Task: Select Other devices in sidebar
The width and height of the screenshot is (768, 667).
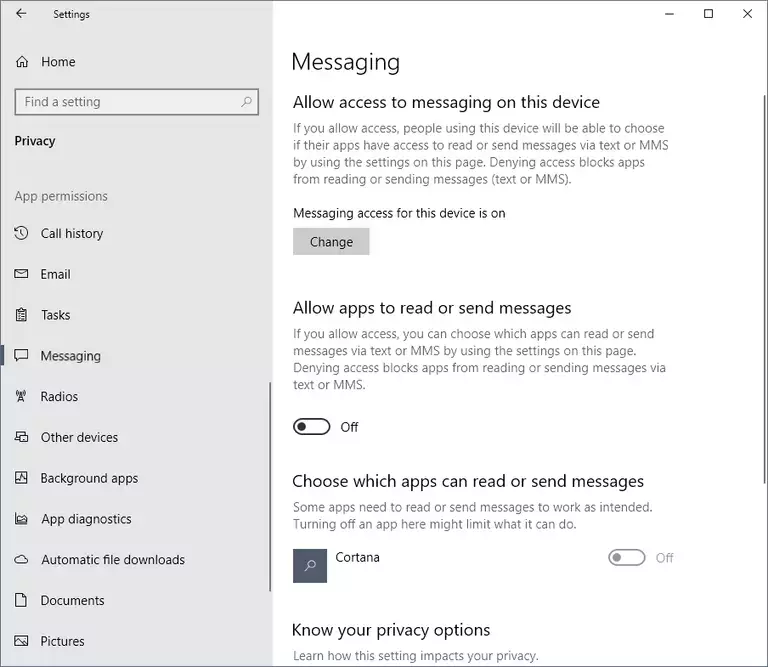Action: click(79, 438)
